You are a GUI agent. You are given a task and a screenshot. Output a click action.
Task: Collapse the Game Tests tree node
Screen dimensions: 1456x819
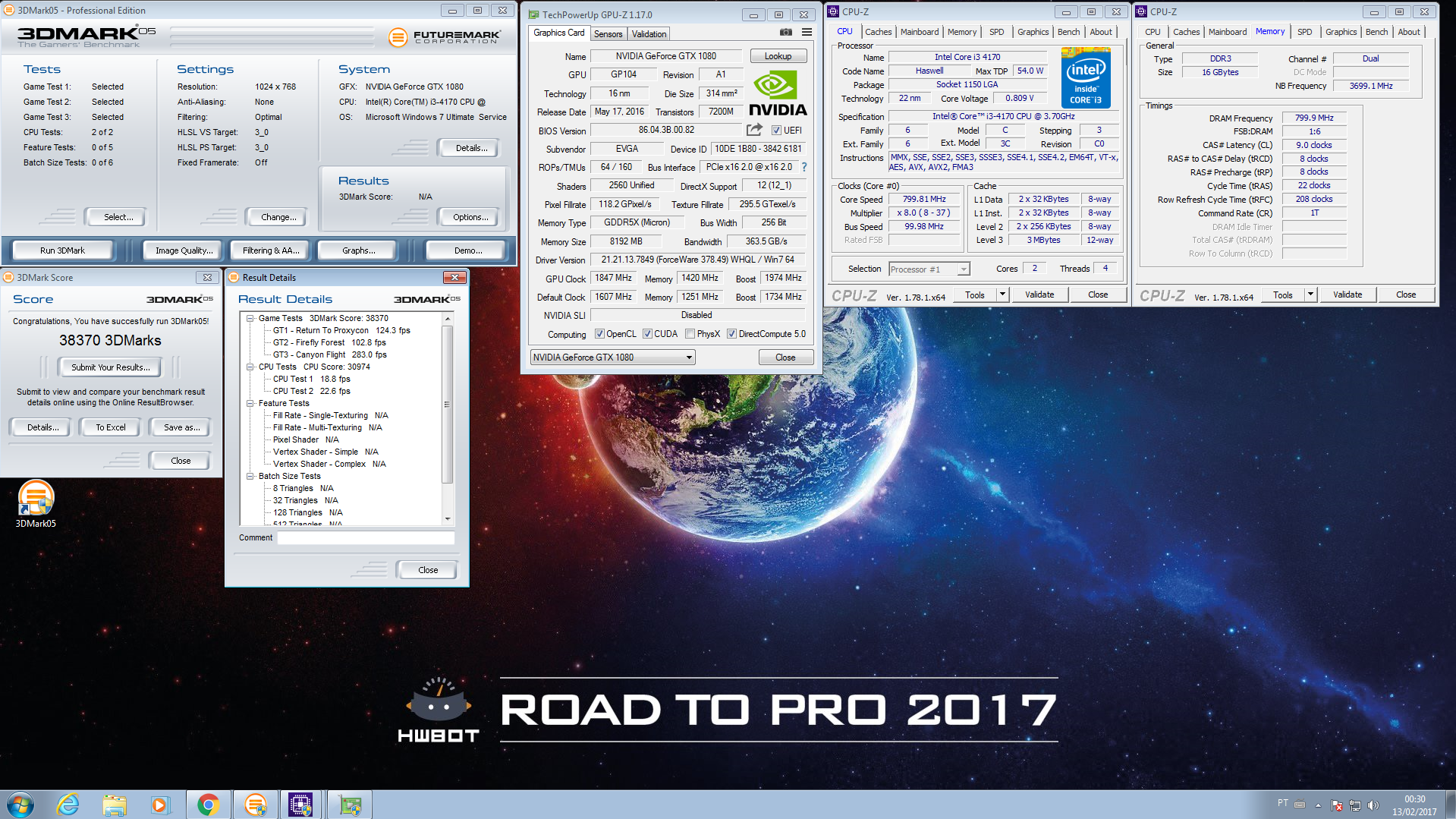click(250, 318)
